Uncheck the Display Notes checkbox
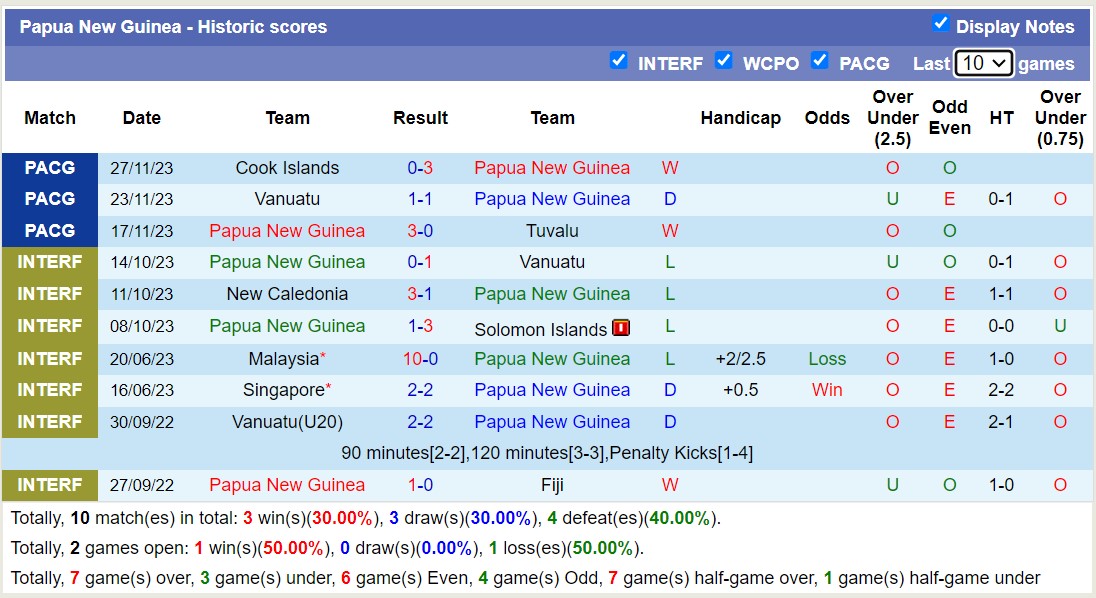The height and width of the screenshot is (598, 1096). (941, 25)
